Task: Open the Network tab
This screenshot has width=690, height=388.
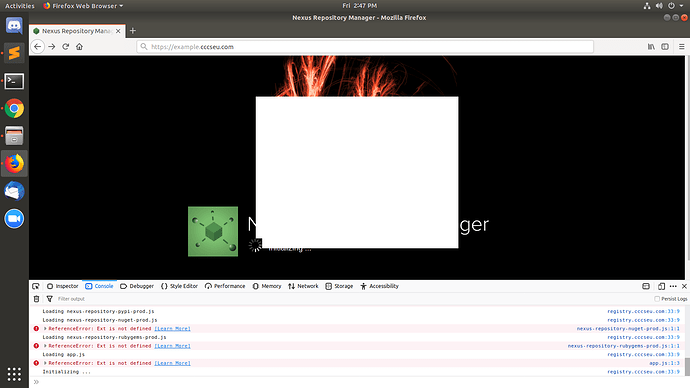Action: pyautogui.click(x=303, y=286)
